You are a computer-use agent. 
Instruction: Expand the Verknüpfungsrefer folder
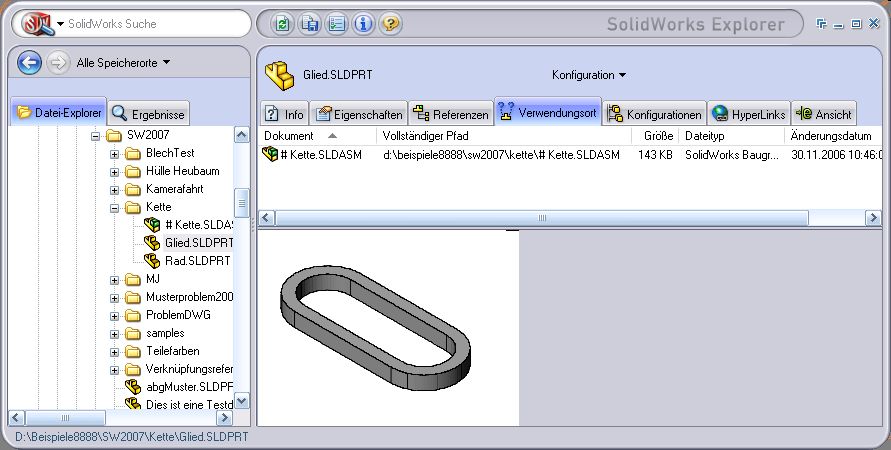(114, 370)
